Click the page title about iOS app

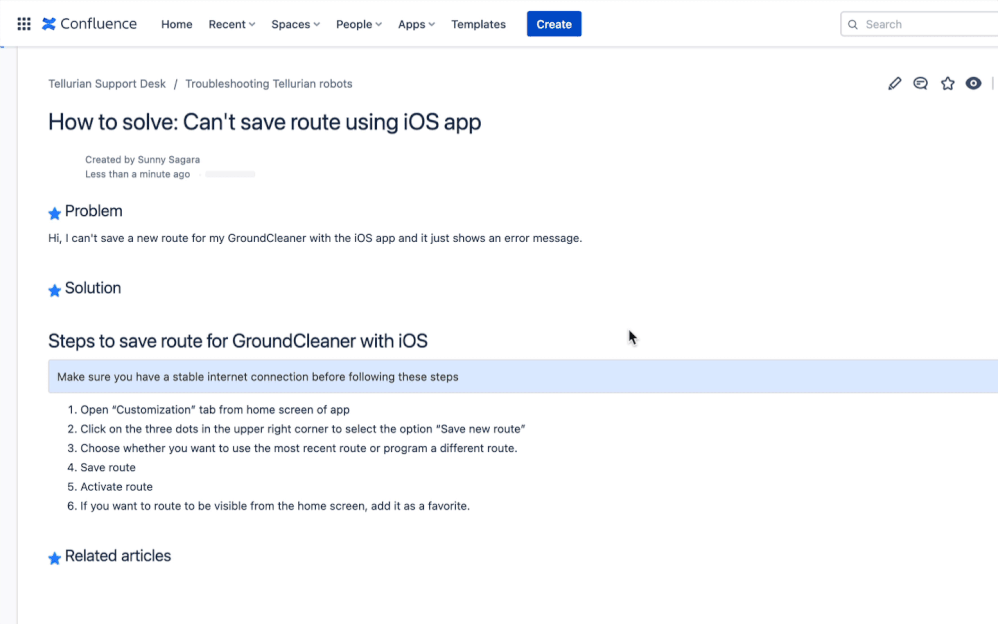tap(265, 122)
